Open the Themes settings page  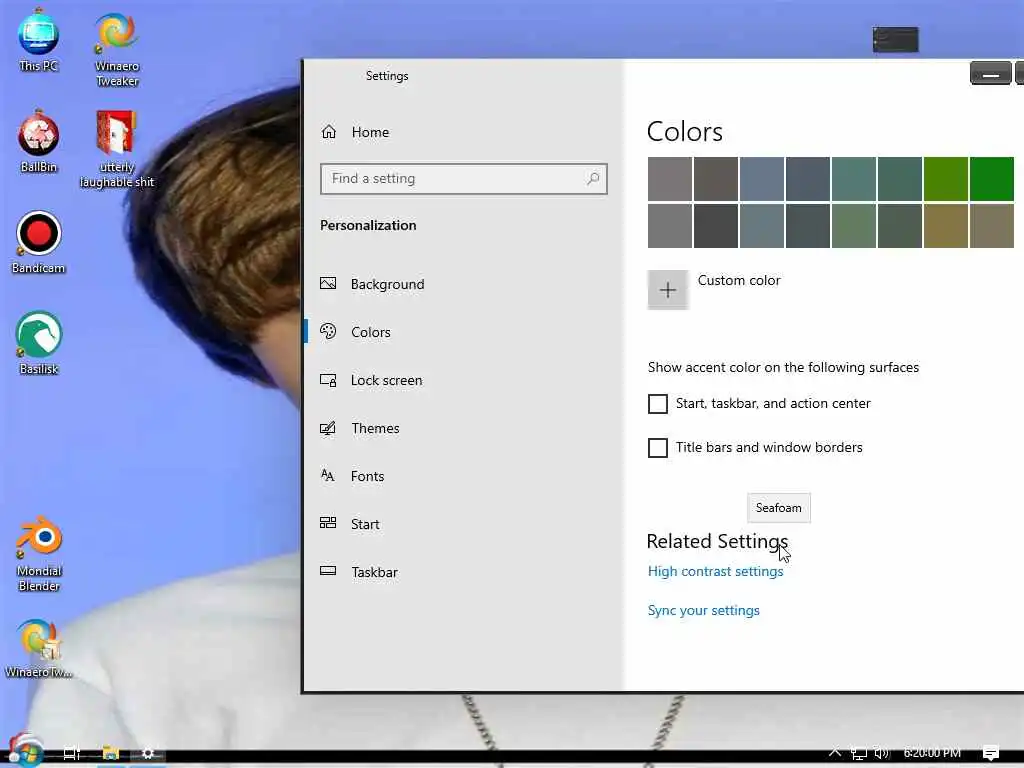click(360, 428)
